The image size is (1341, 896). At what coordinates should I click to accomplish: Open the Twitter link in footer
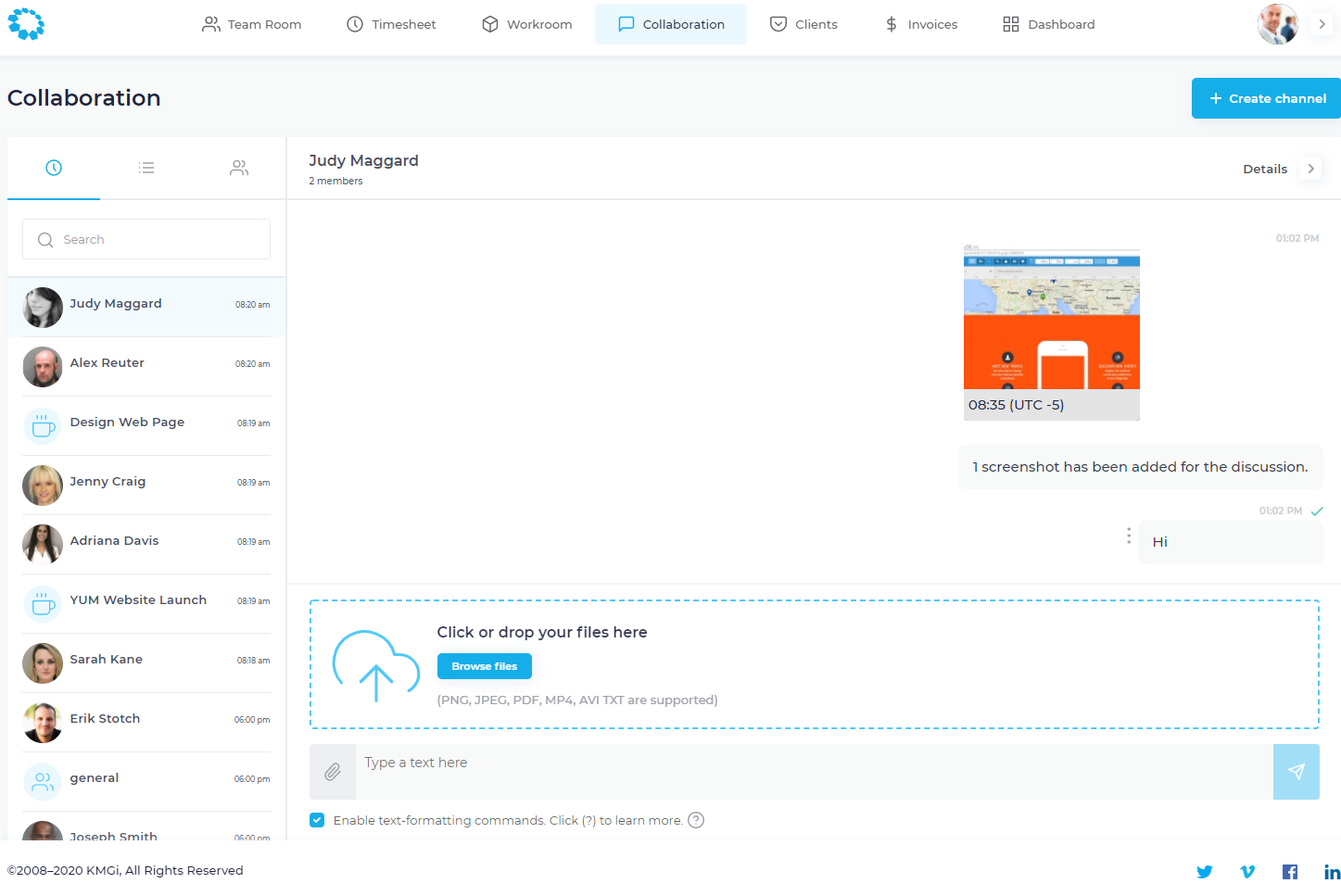(1204, 872)
